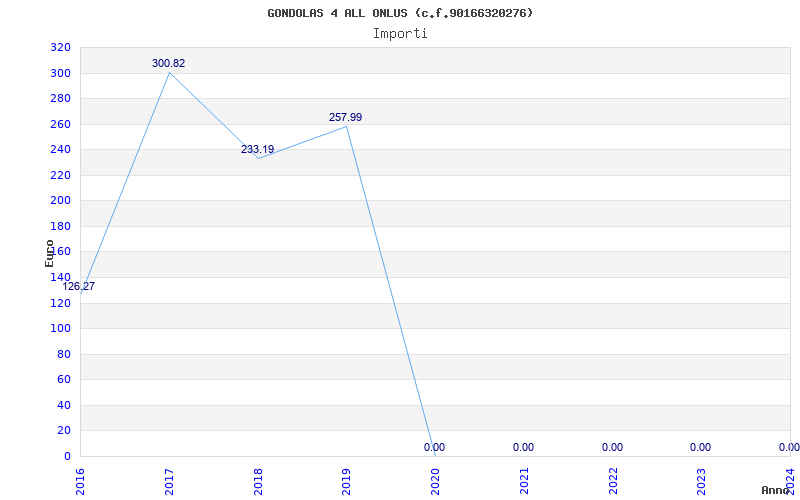Viewport: 800px width, 500px height.
Task: Click the 120 y-axis tick label
Action: tap(60, 303)
